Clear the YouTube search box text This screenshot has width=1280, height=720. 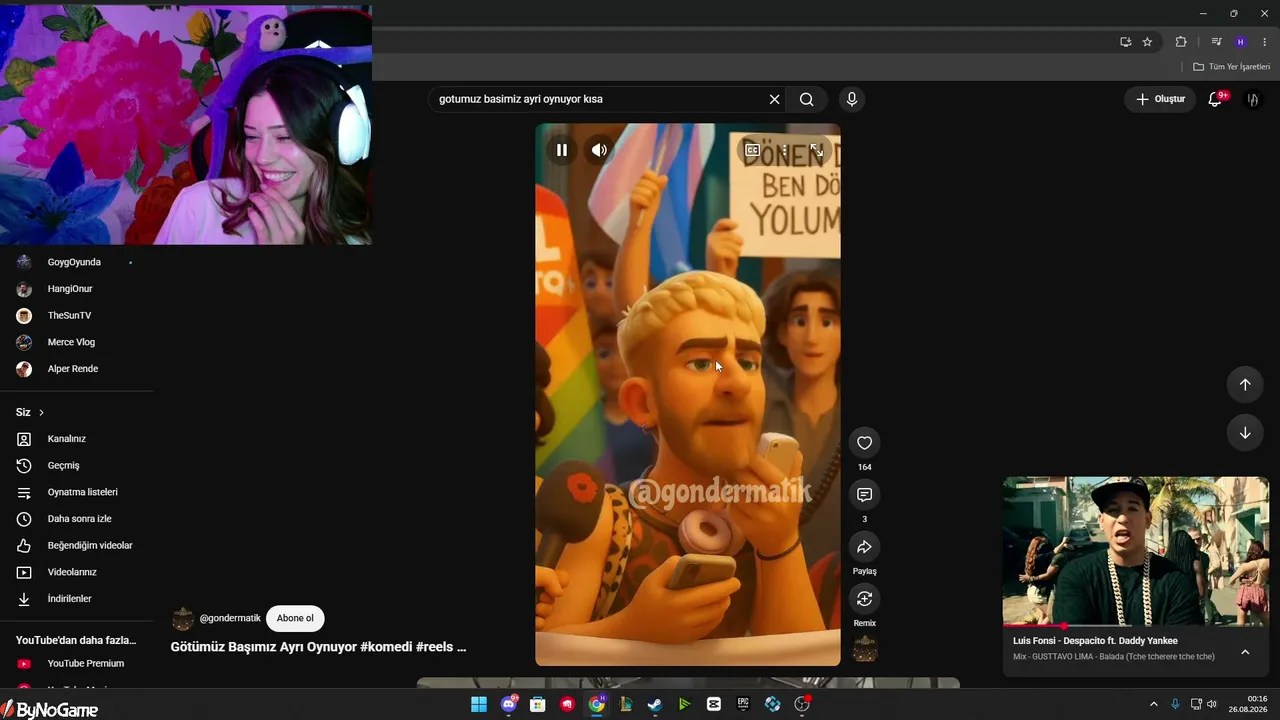tap(774, 99)
